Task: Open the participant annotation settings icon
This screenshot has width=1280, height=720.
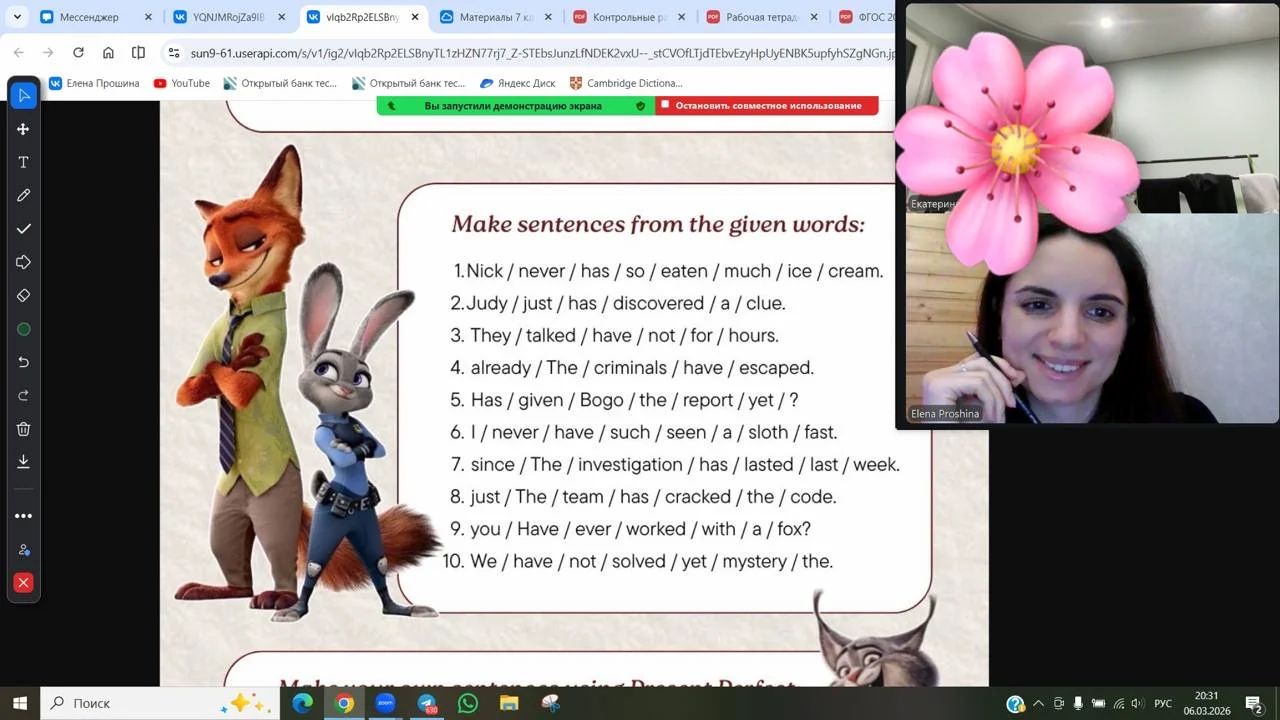Action: coord(24,550)
